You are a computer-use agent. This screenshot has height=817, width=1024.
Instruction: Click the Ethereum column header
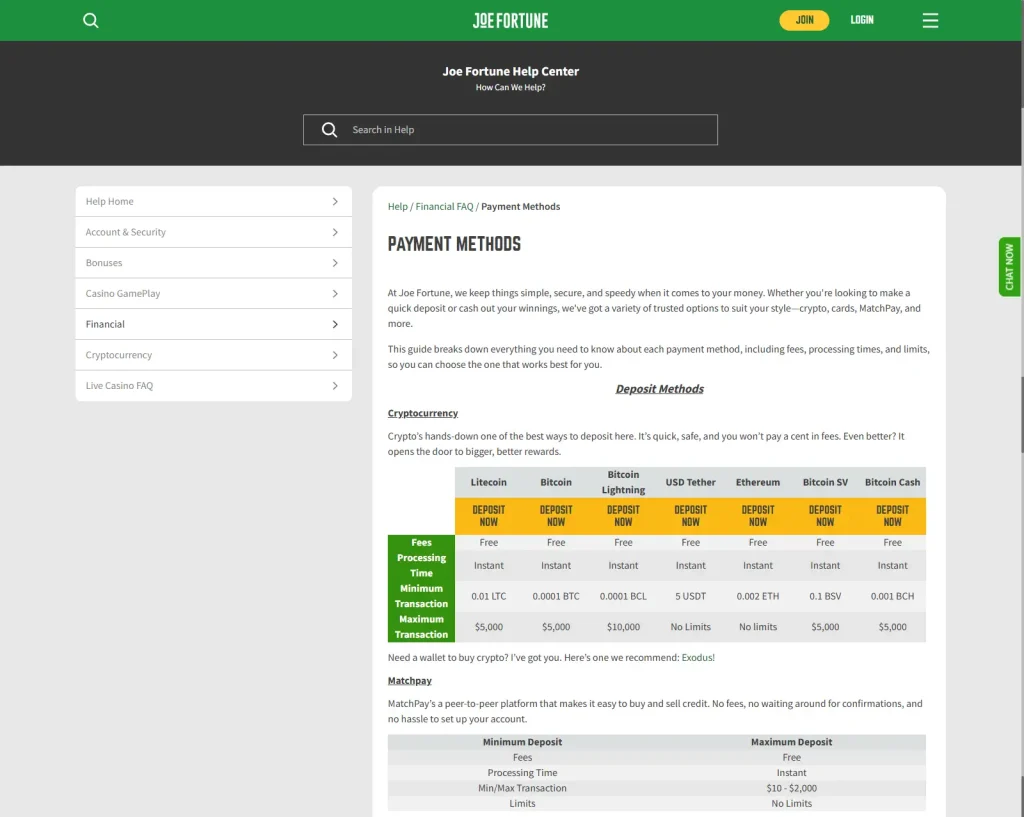click(758, 482)
